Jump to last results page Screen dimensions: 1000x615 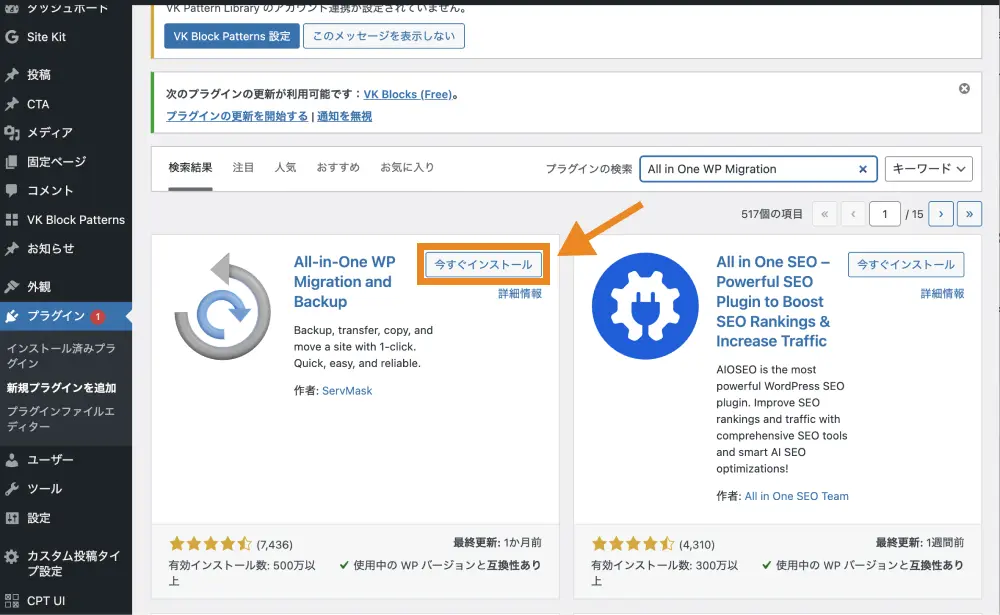tap(969, 214)
